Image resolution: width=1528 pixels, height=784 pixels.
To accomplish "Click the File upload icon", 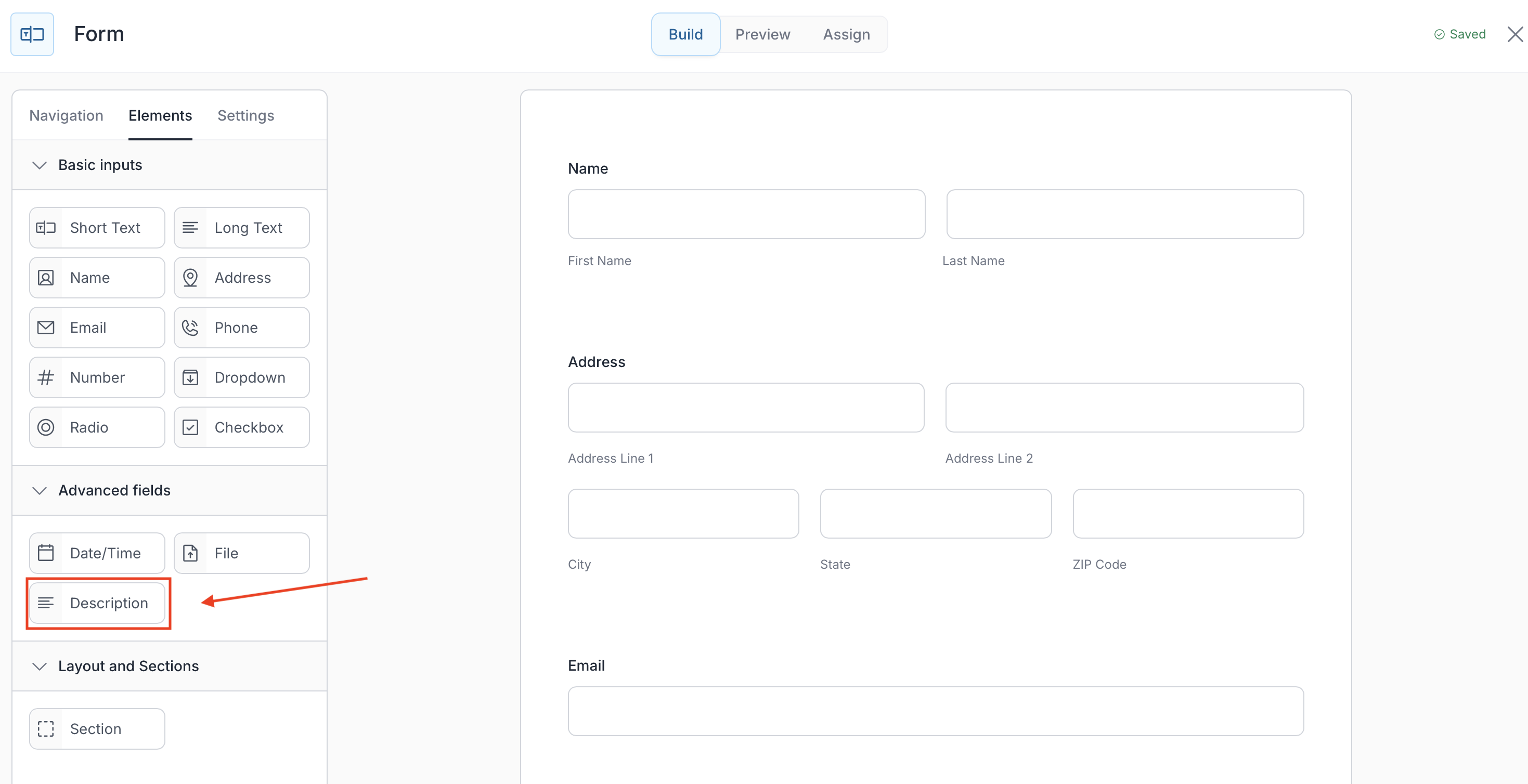I will click(x=190, y=553).
